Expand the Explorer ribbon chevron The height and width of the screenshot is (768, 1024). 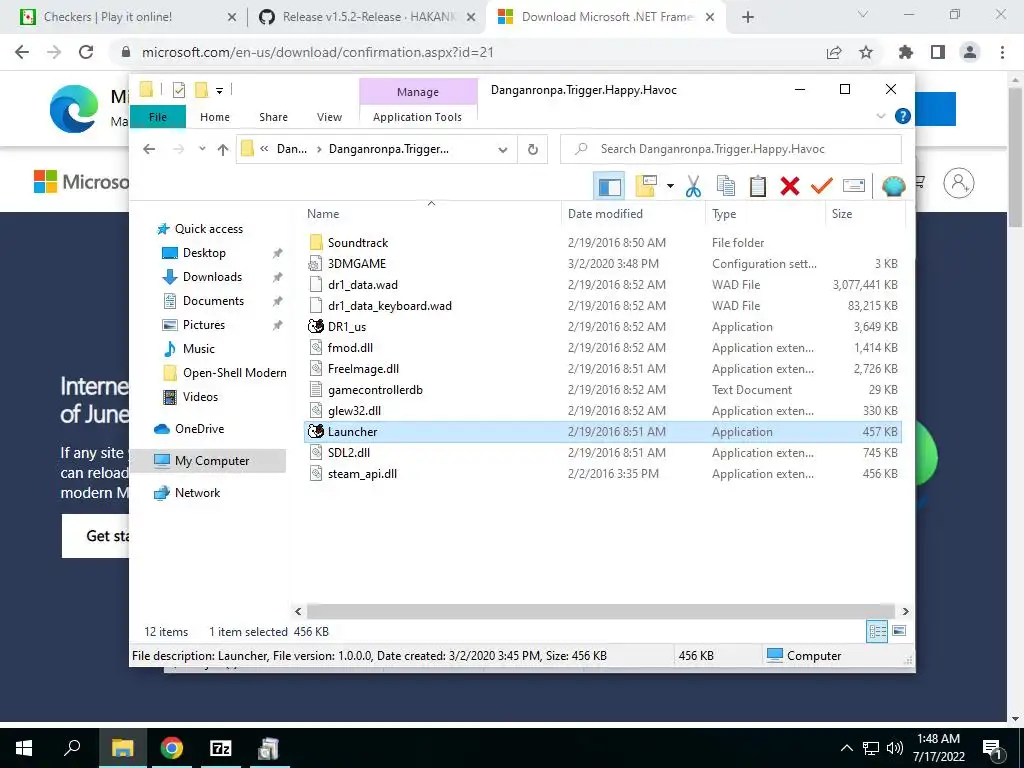[880, 116]
